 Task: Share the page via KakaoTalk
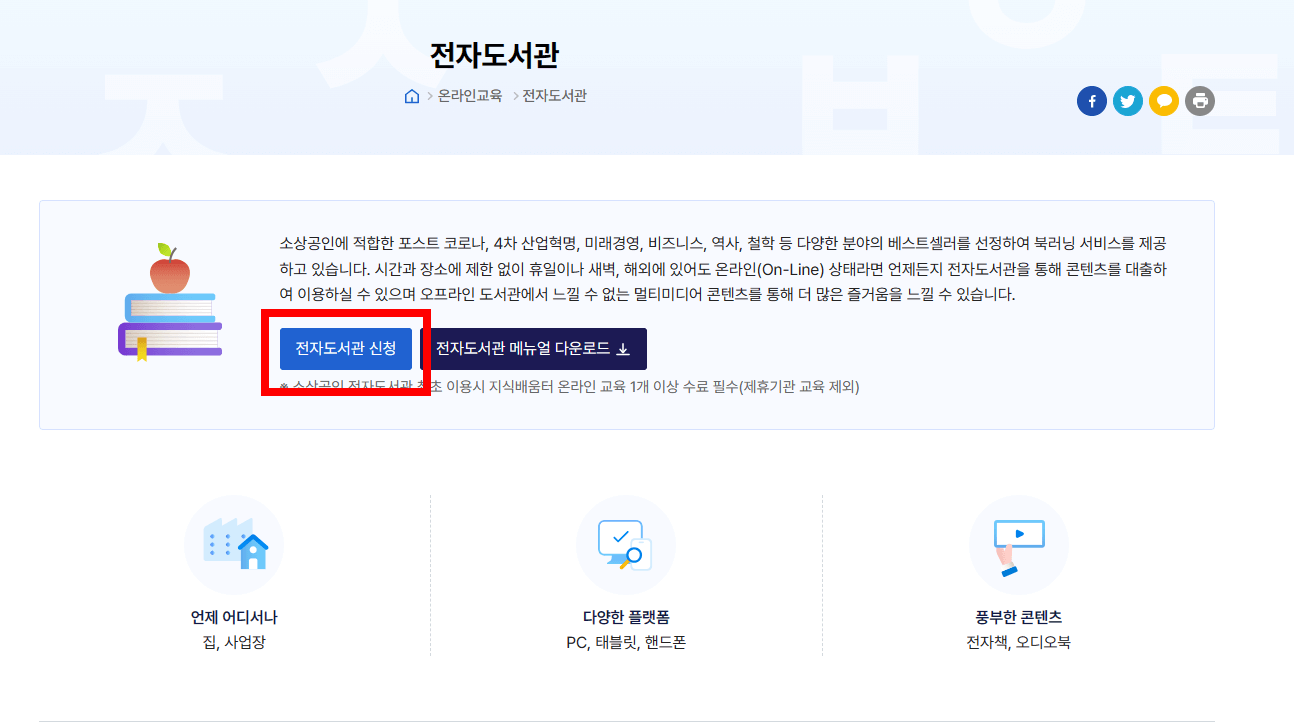(x=1163, y=100)
